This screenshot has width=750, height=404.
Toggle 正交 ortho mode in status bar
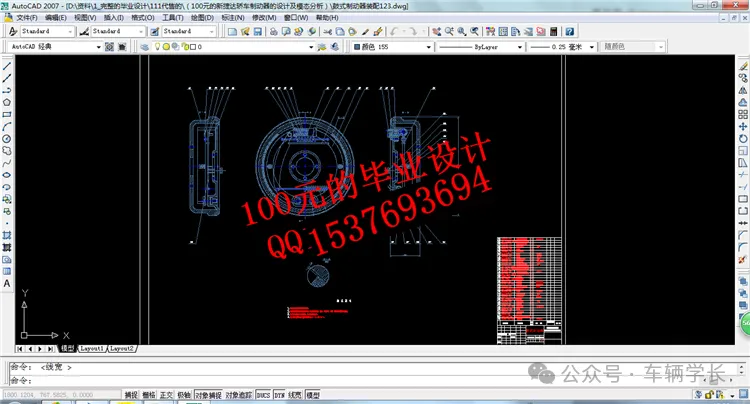tap(166, 395)
